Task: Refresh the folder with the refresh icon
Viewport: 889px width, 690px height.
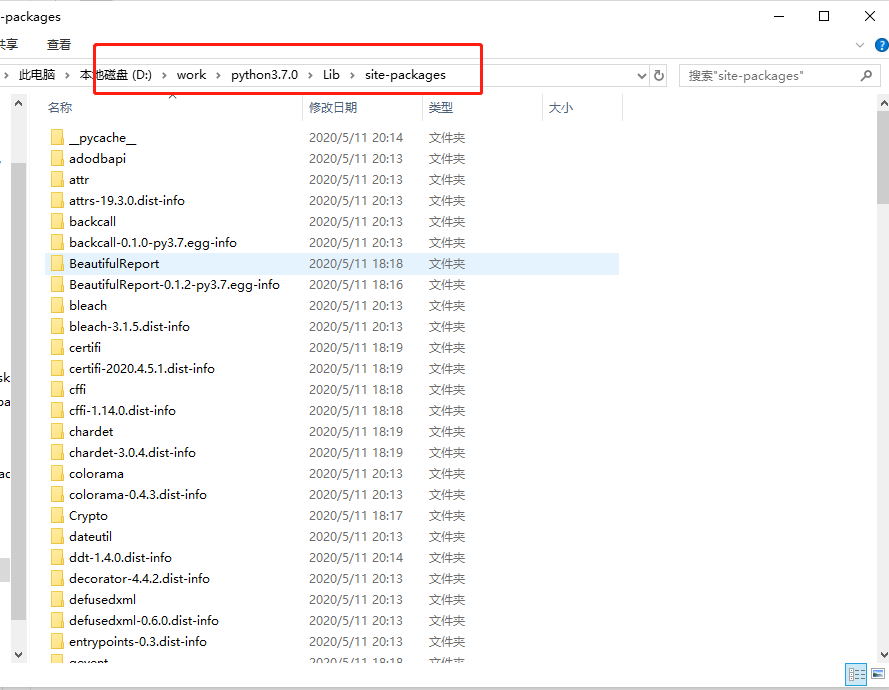Action: (x=659, y=75)
